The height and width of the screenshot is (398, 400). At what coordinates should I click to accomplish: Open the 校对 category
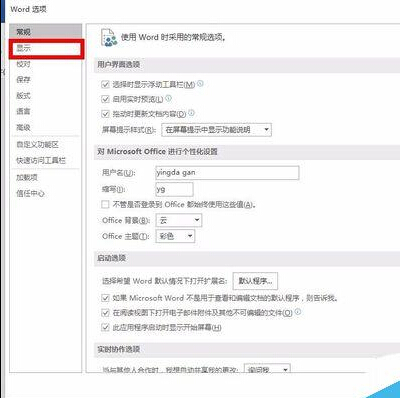click(45, 64)
